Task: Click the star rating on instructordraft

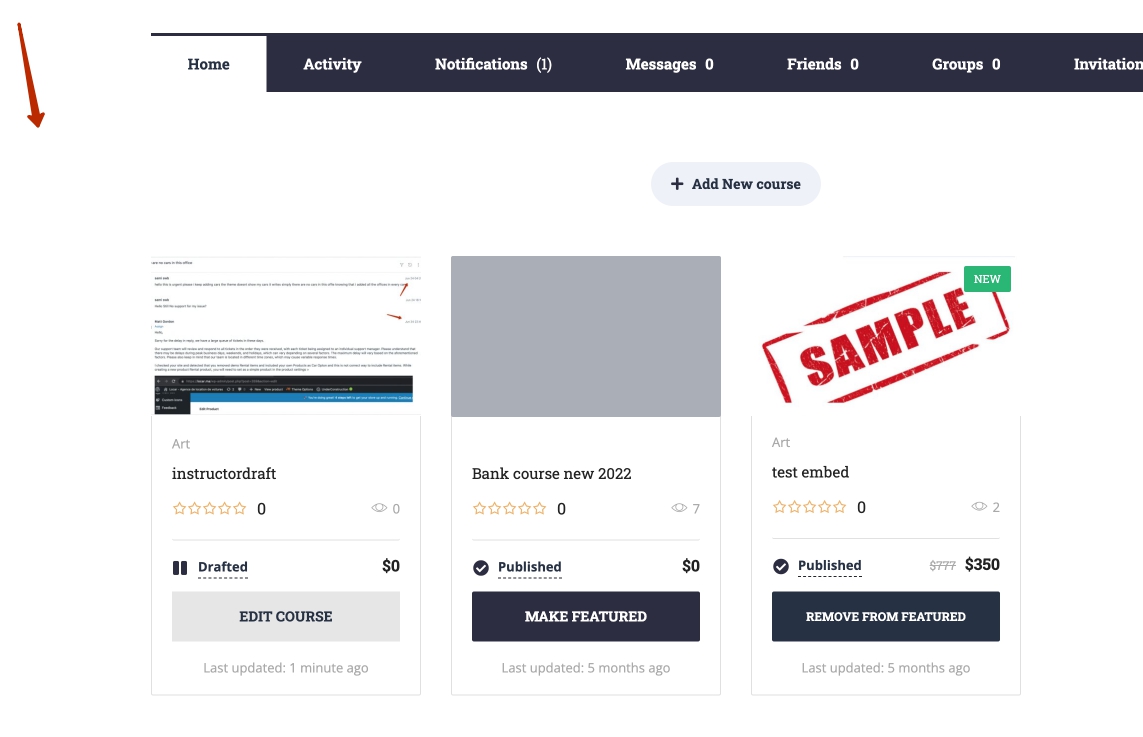Action: [x=210, y=508]
